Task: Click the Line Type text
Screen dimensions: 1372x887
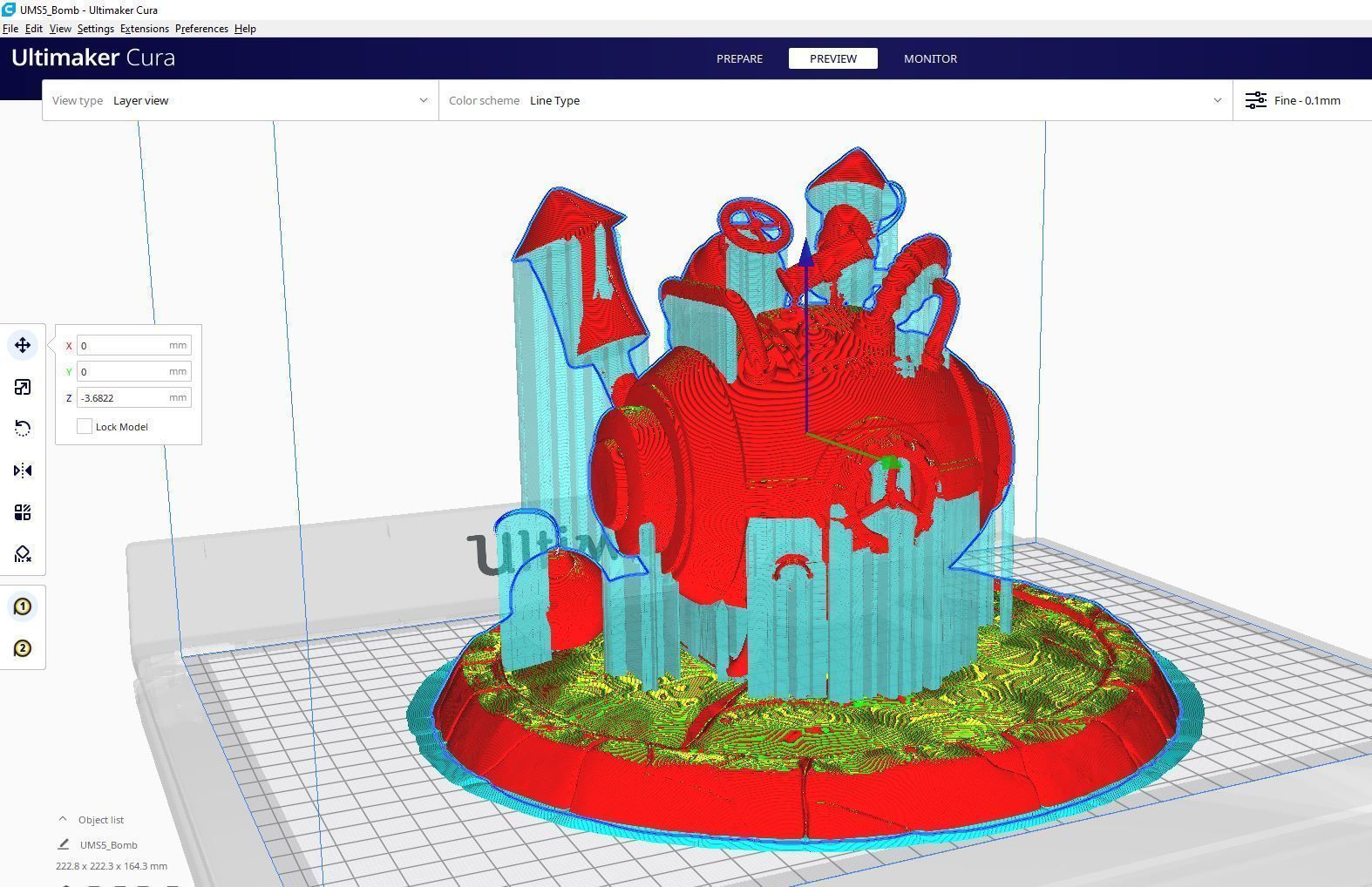Action: [555, 100]
